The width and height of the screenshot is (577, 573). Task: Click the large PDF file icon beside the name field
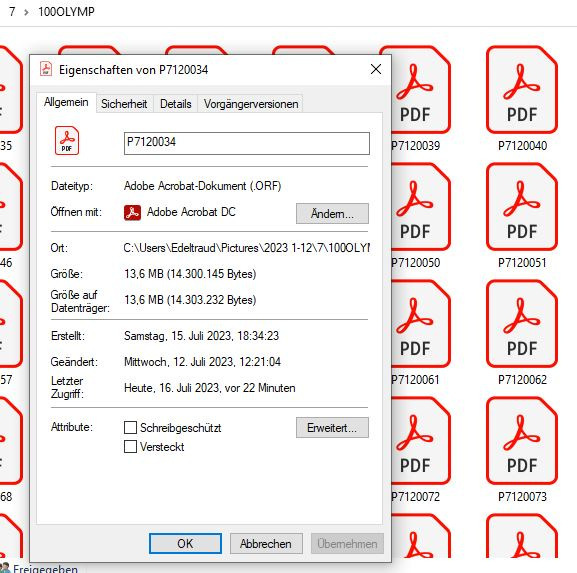tap(67, 141)
